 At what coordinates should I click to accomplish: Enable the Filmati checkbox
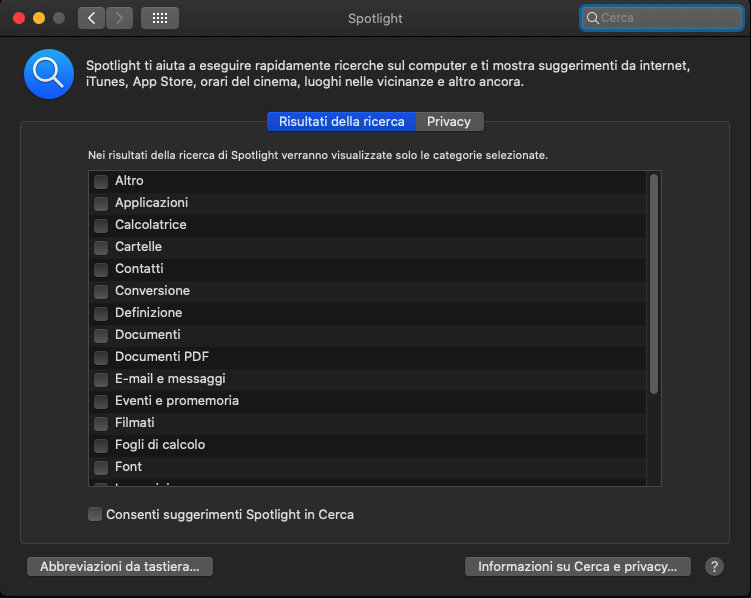pos(101,423)
